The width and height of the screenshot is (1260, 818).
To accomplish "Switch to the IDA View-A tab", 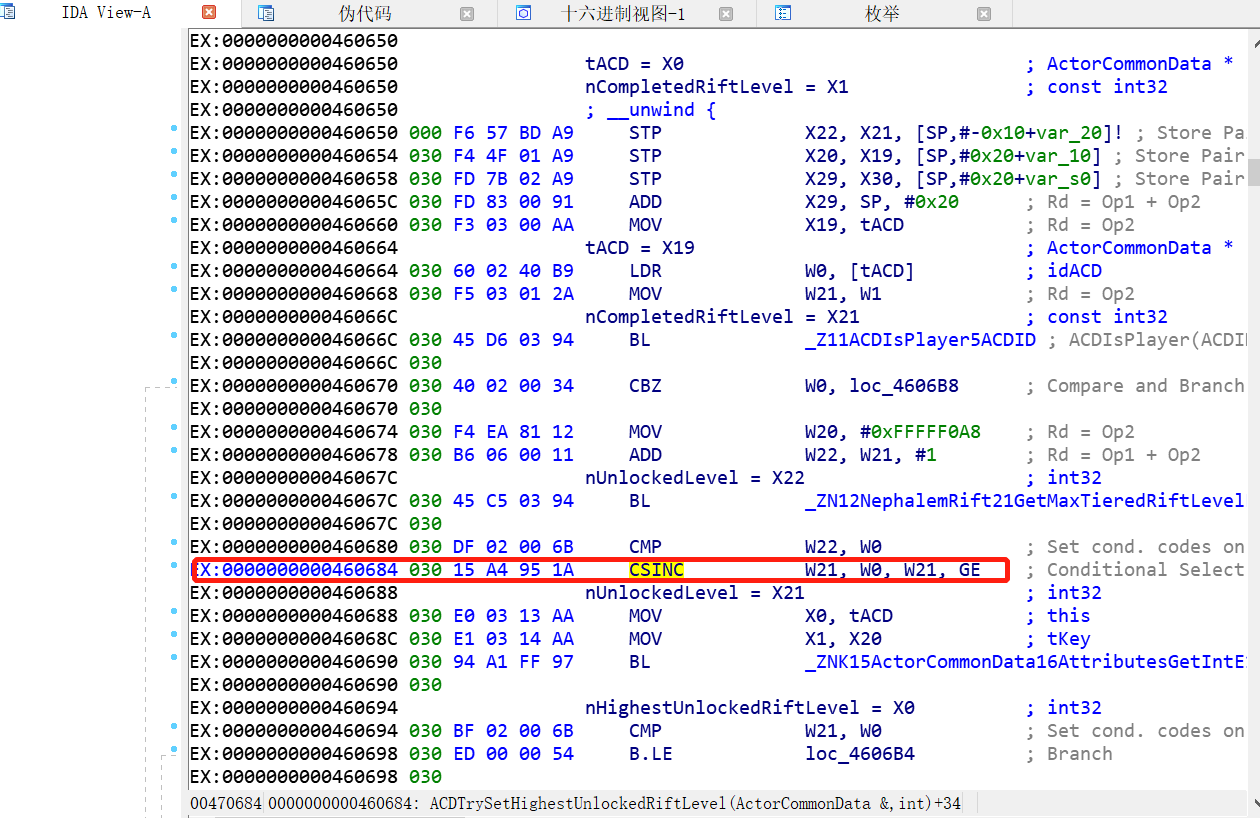I will [106, 13].
